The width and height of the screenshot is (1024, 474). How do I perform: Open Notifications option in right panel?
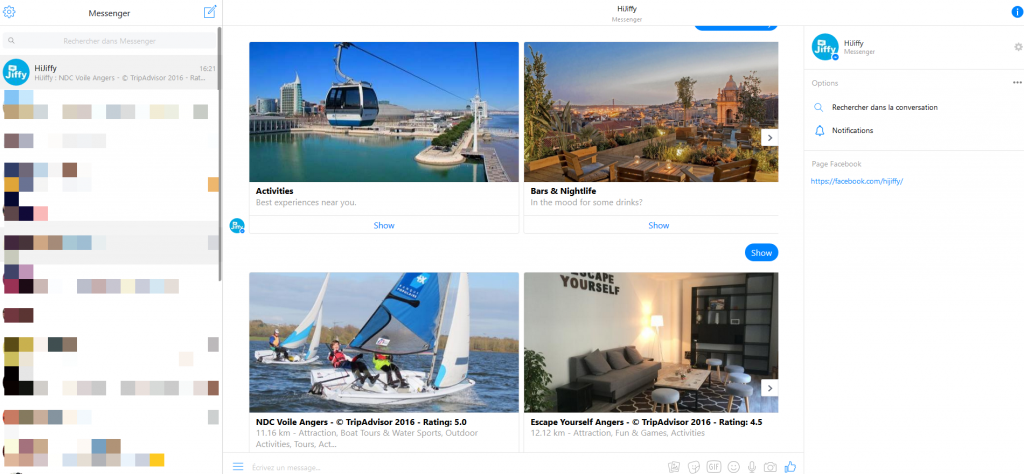coord(852,131)
